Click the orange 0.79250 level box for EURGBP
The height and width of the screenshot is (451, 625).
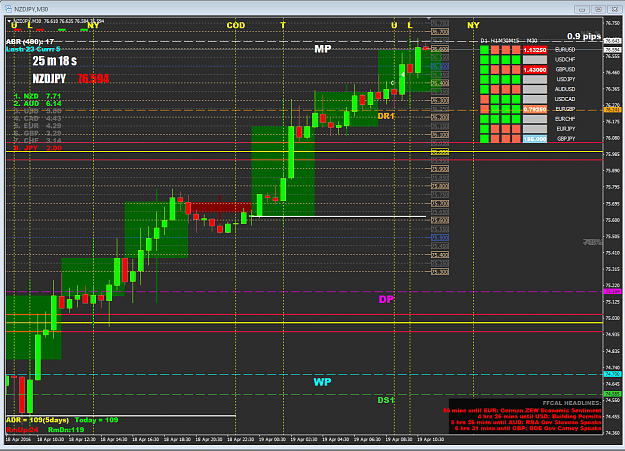[x=535, y=109]
